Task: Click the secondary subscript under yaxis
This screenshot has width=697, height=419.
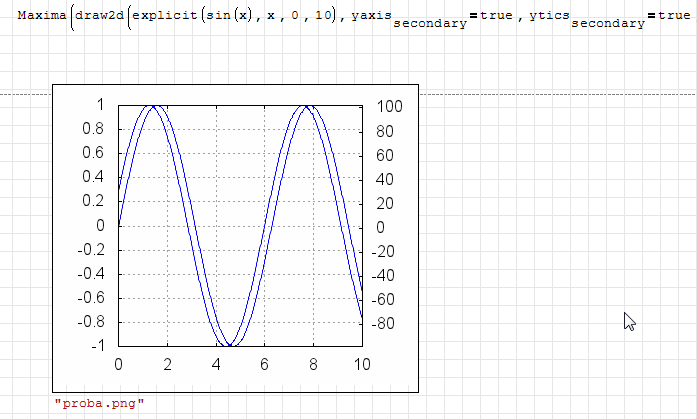Action: coord(429,24)
